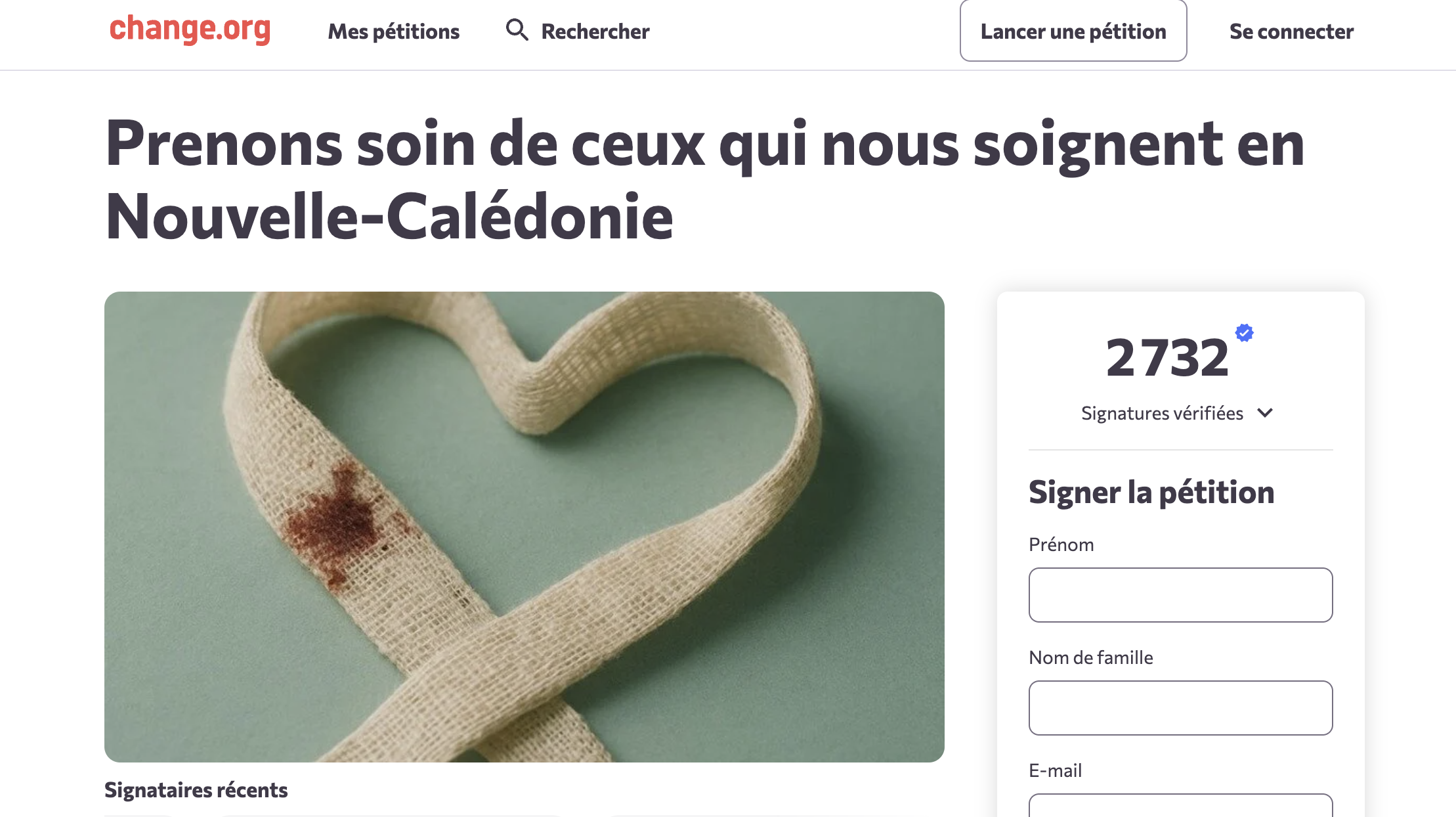The image size is (1456, 817).
Task: Click the blue verified badge icon
Action: pyautogui.click(x=1244, y=333)
